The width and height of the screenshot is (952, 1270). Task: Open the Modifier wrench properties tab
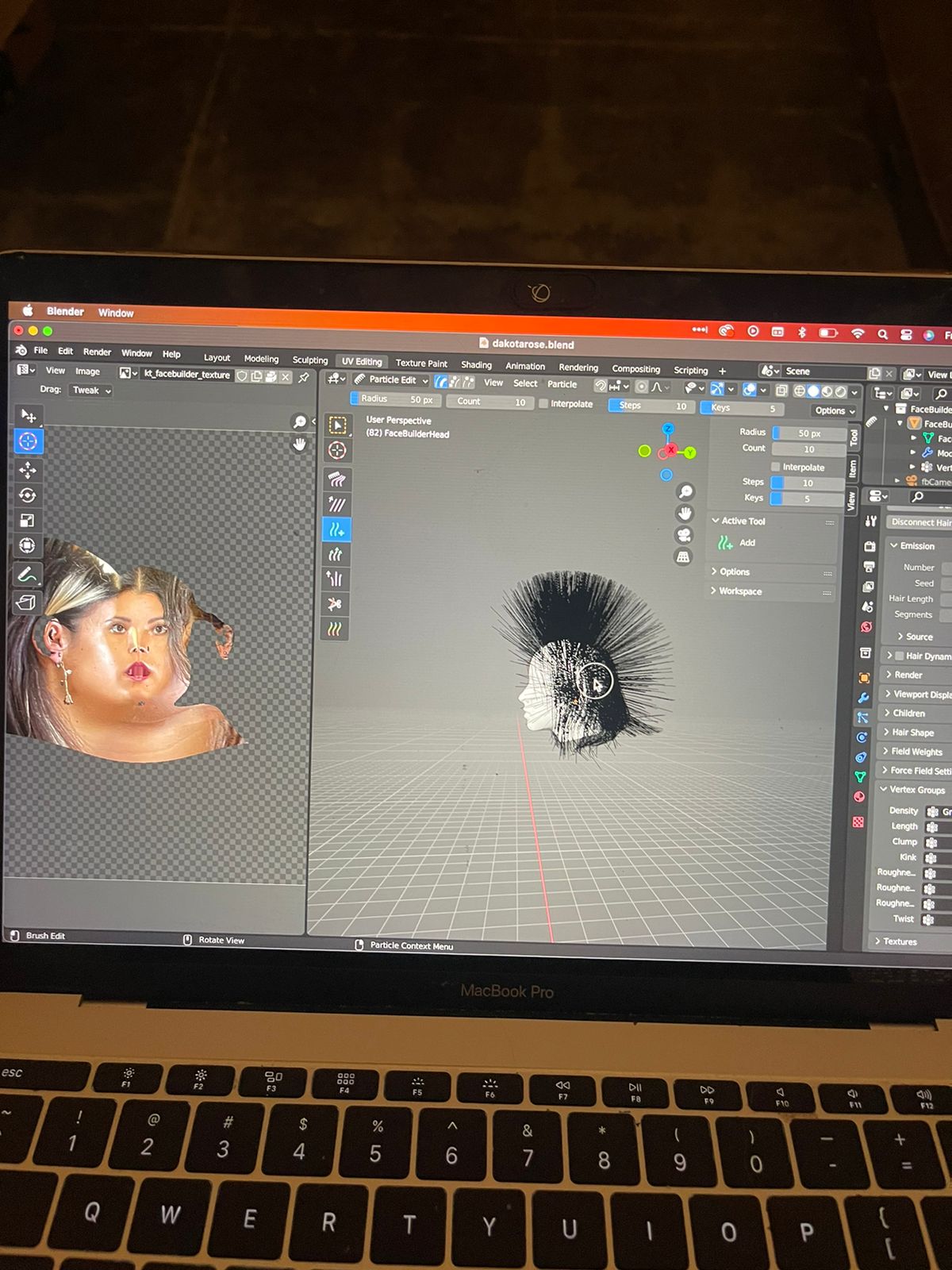point(863,698)
